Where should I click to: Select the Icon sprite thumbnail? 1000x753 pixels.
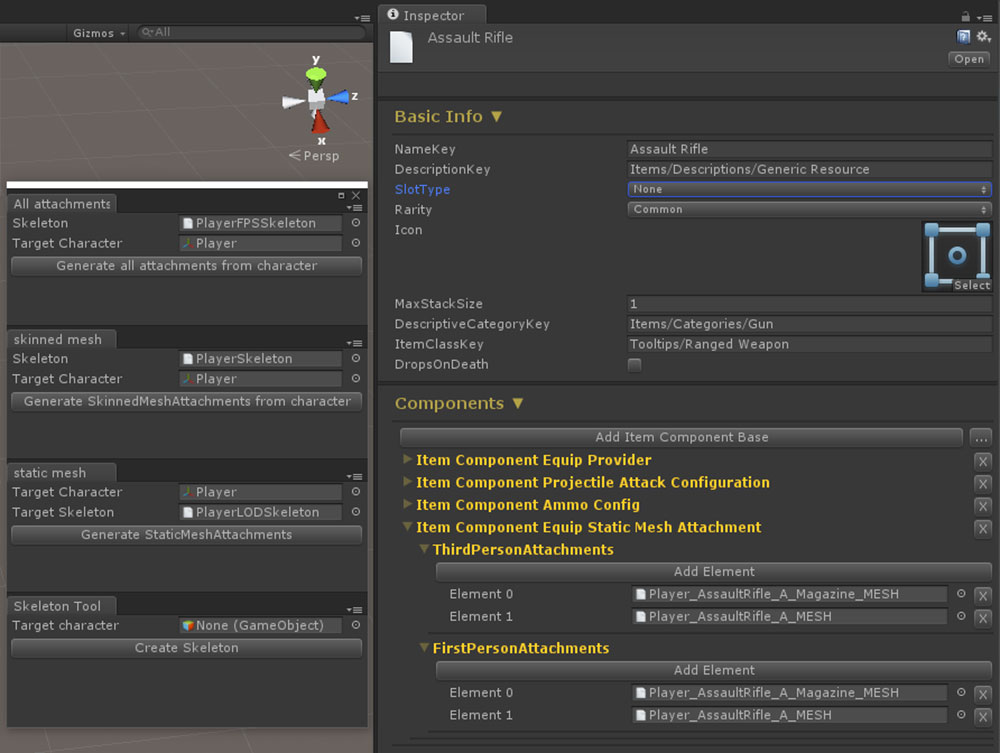957,256
